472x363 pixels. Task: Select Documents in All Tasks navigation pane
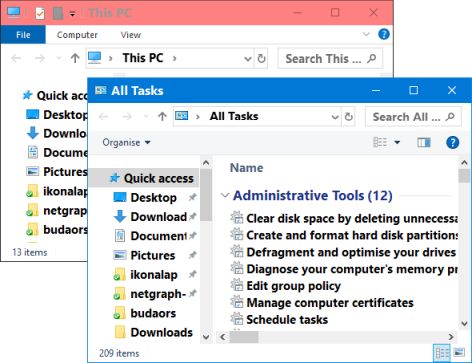tap(150, 236)
